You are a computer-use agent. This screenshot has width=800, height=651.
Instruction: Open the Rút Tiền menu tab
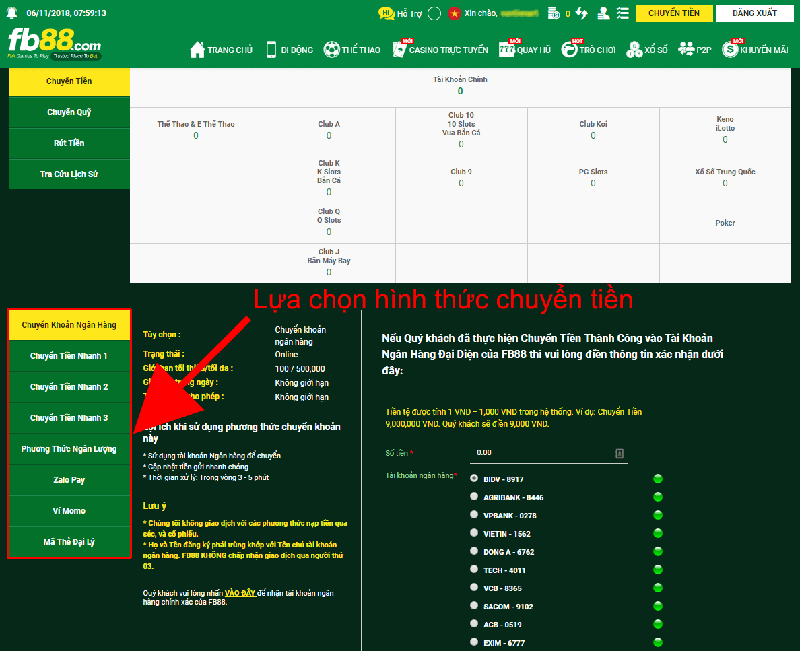69,143
